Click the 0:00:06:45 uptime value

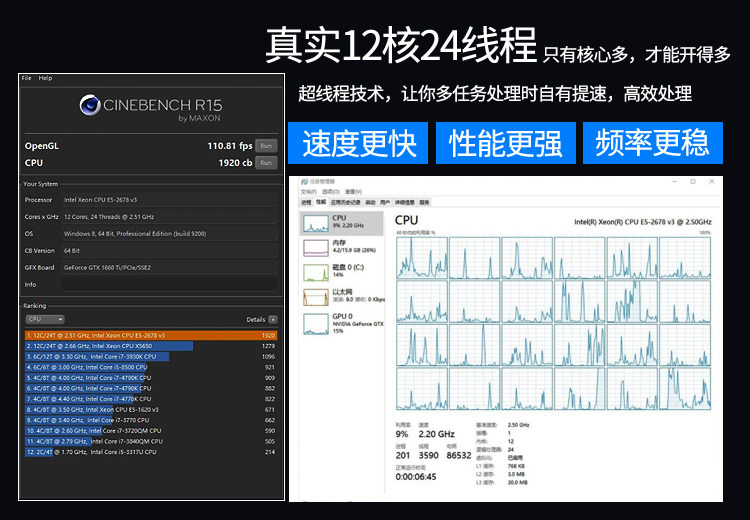(416, 477)
